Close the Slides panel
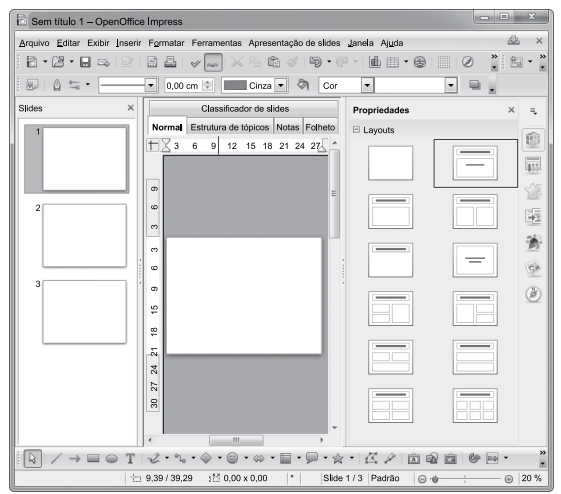Image resolution: width=561 pixels, height=494 pixels. tap(131, 108)
